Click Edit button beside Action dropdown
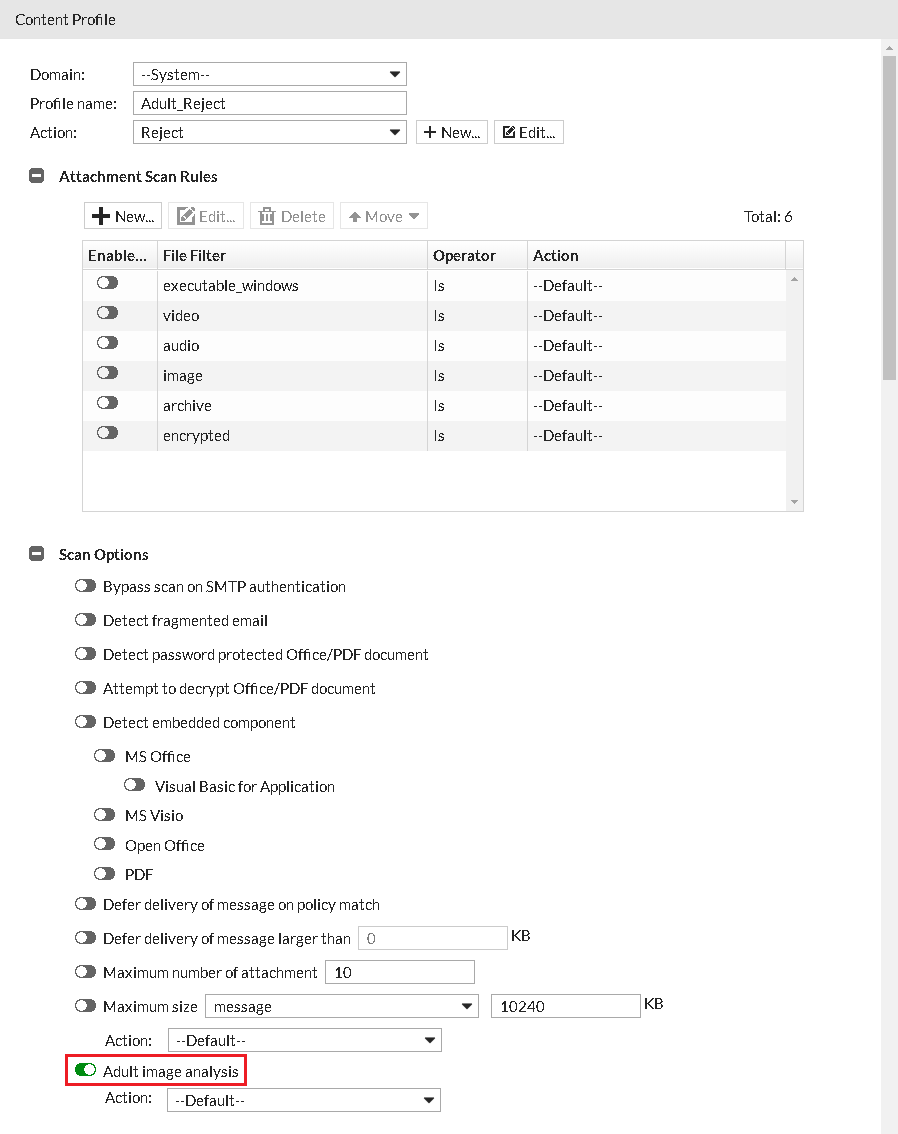Screen dimensions: 898x1134 [529, 132]
